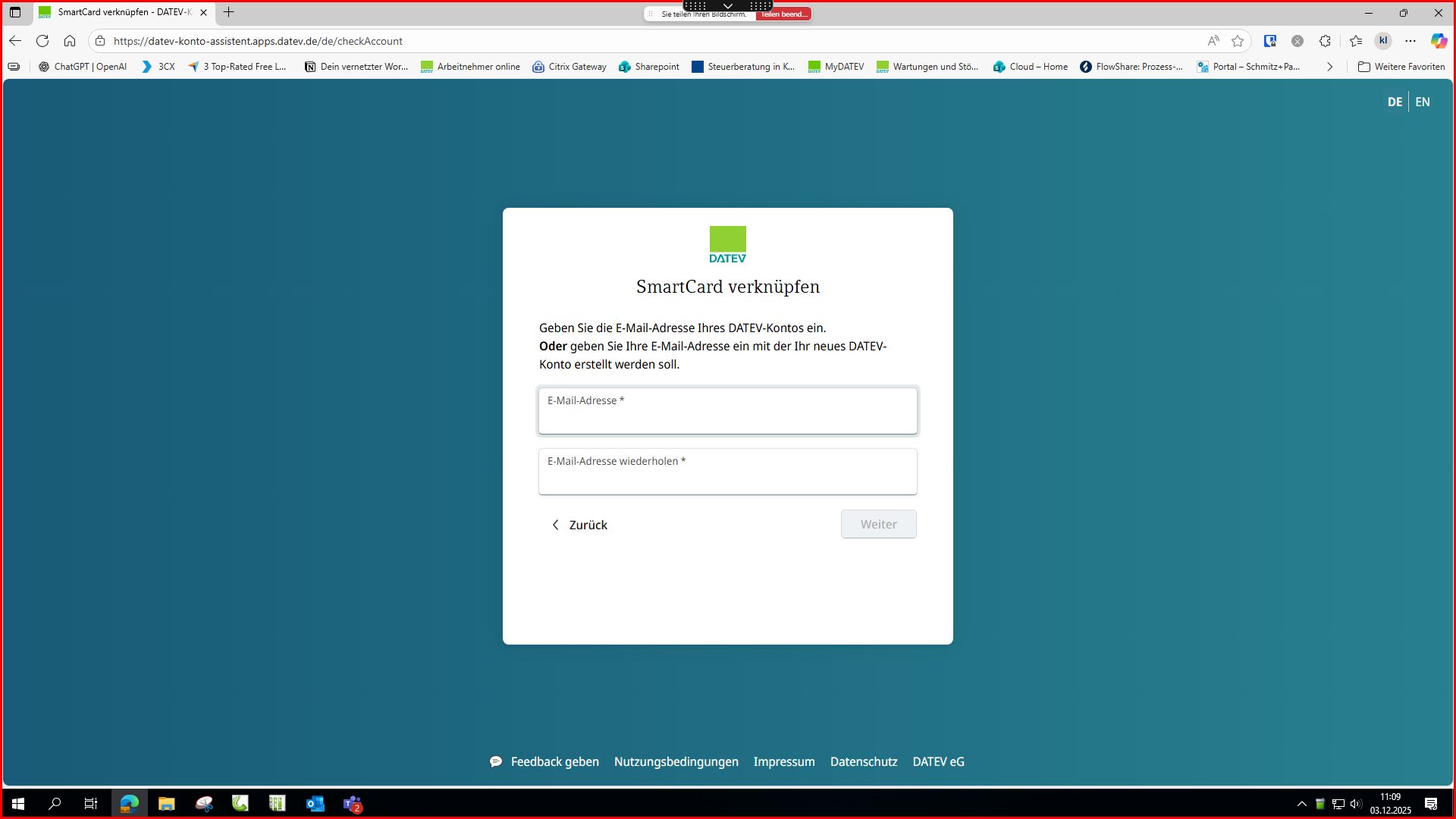Screen dimensions: 1456x819
Task: Switch language to DE
Action: coord(1395,102)
